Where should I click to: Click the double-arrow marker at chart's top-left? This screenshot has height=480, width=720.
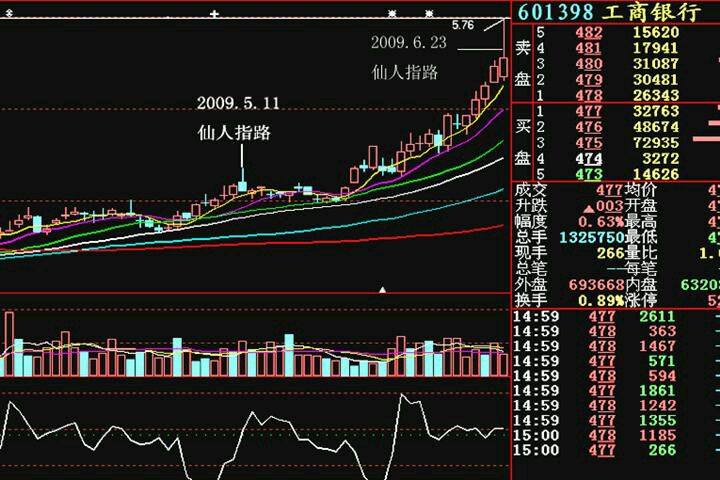point(9,14)
